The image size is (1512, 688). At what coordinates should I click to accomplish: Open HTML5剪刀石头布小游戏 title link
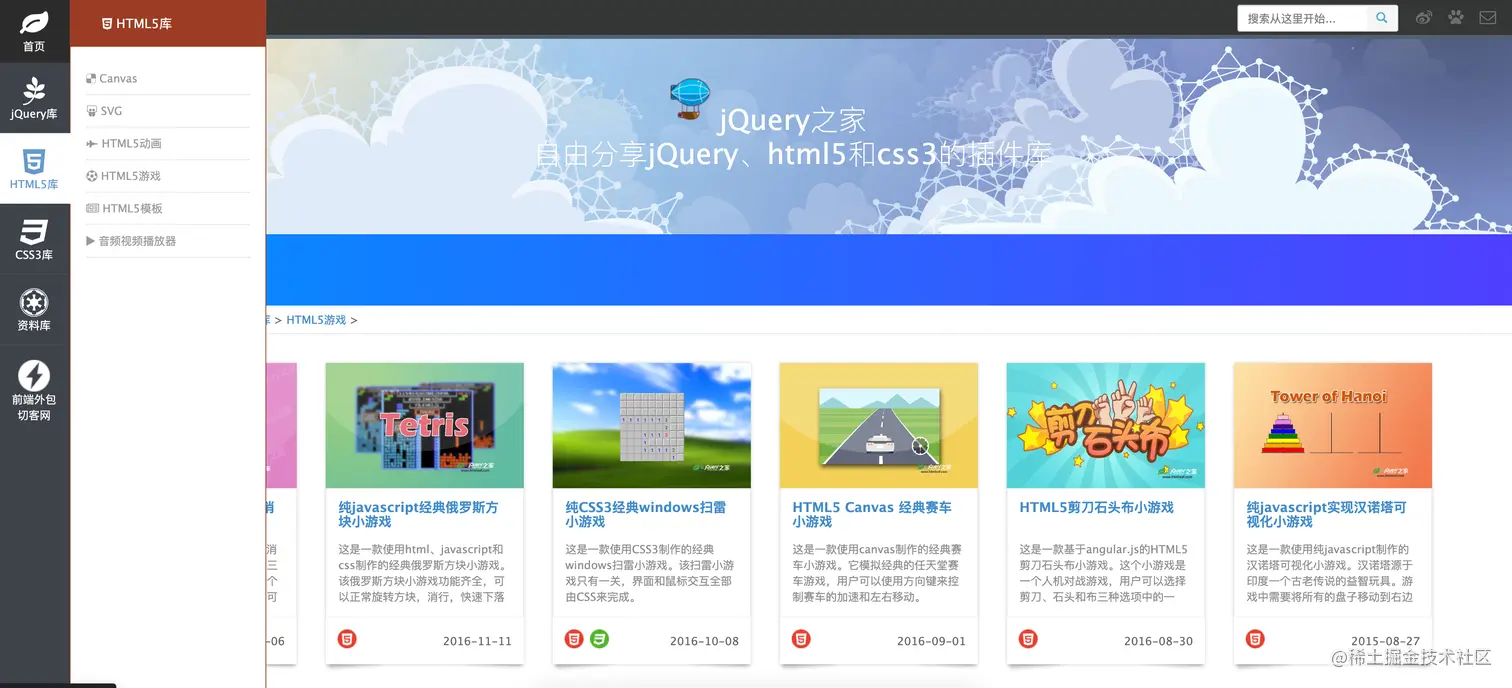1096,507
